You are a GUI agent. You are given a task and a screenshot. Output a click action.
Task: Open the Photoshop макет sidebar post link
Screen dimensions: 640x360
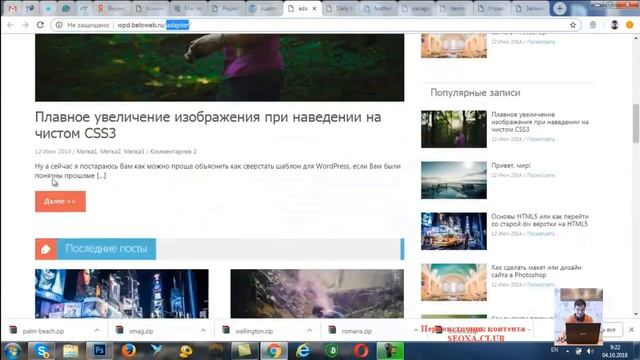(536, 271)
